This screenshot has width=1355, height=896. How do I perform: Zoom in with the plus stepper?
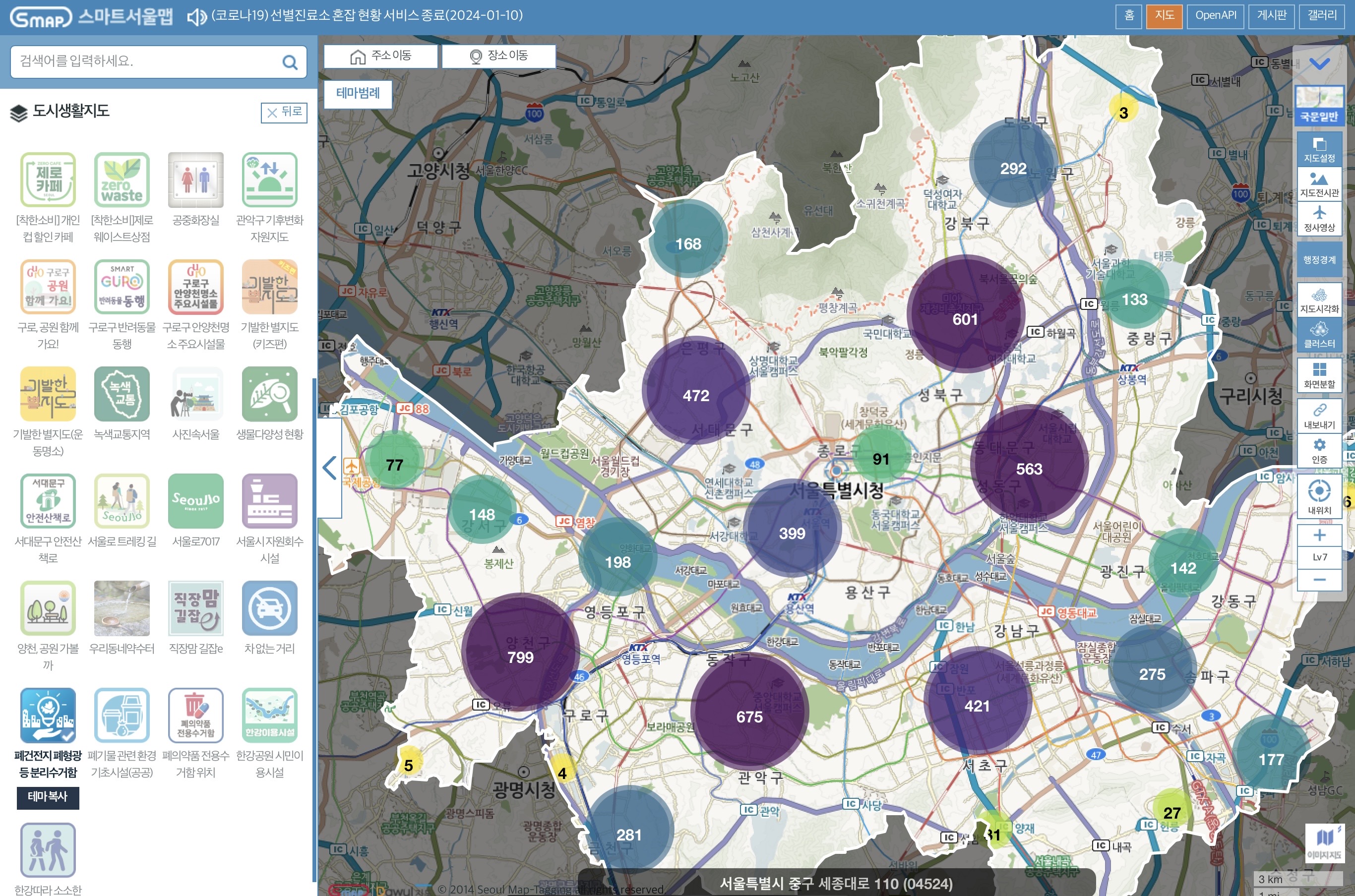tap(1319, 536)
